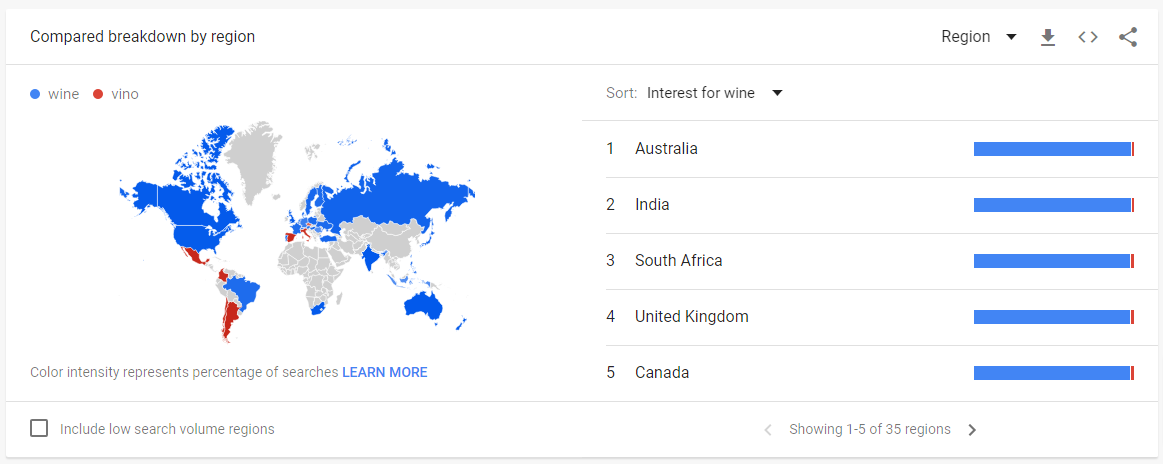Select Australia in the region list
Viewport: 1163px width, 464px height.
[x=666, y=149]
